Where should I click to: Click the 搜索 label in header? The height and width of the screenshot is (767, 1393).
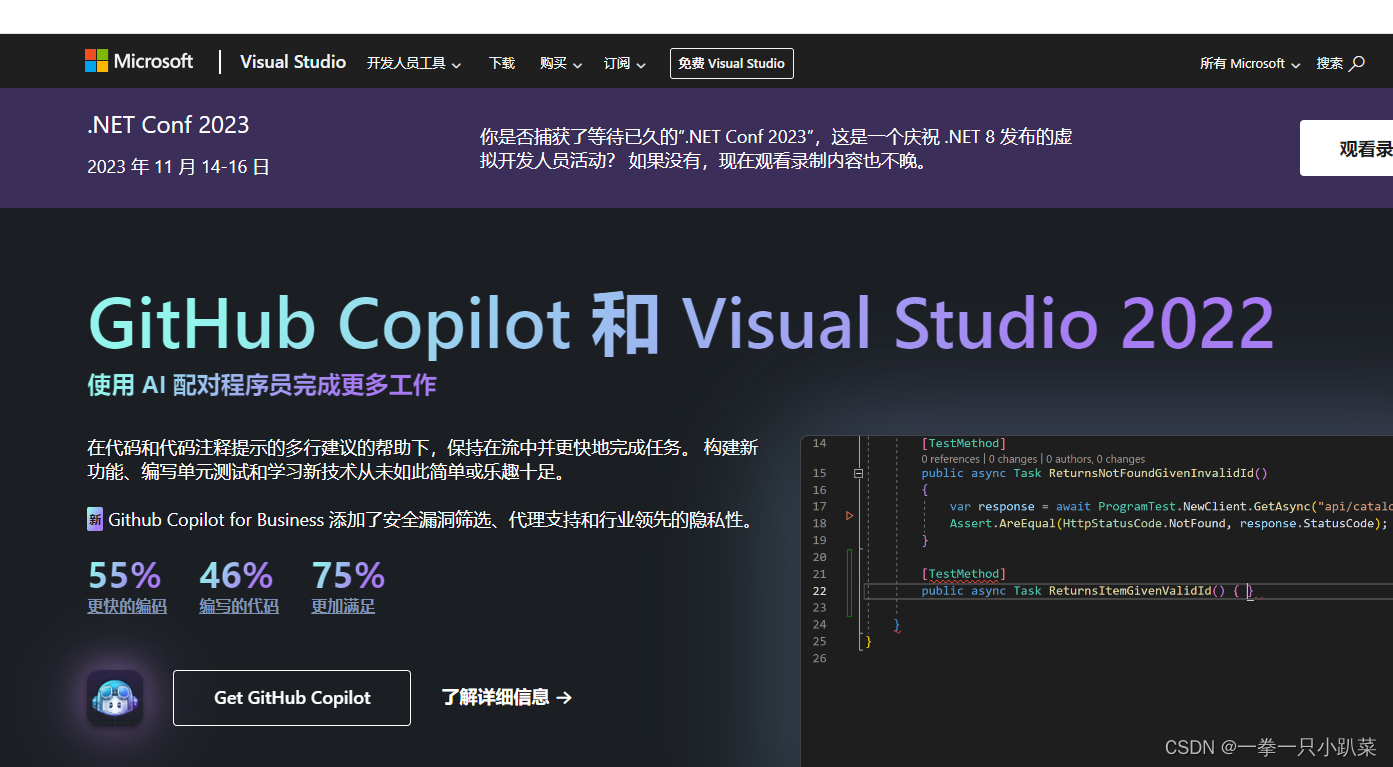(x=1329, y=63)
